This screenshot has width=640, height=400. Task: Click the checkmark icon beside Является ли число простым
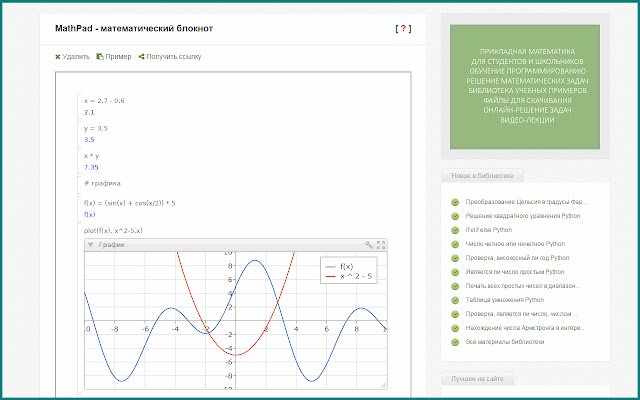pos(455,272)
